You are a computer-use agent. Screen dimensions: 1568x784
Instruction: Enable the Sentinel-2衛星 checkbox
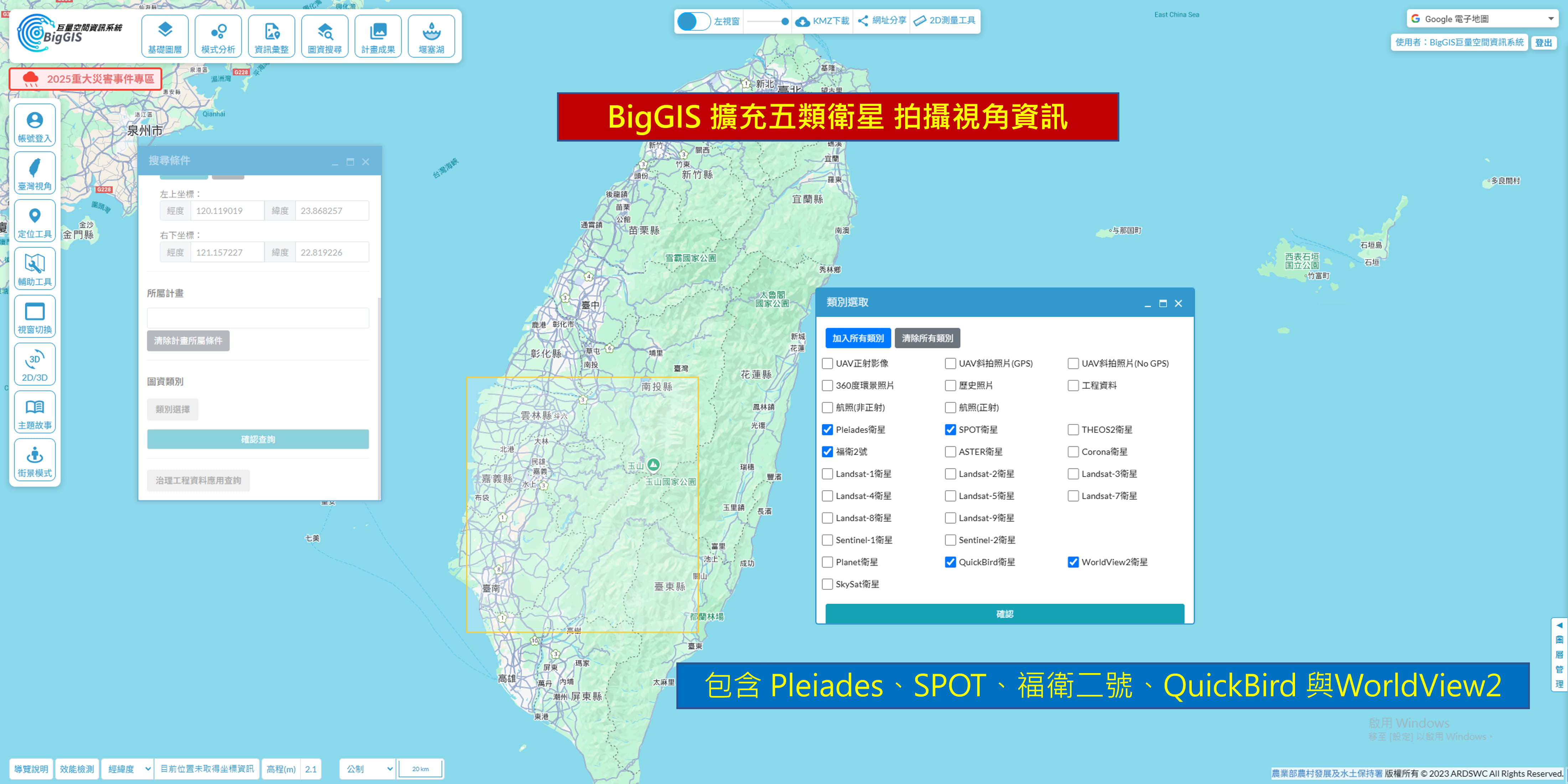pyautogui.click(x=950, y=540)
